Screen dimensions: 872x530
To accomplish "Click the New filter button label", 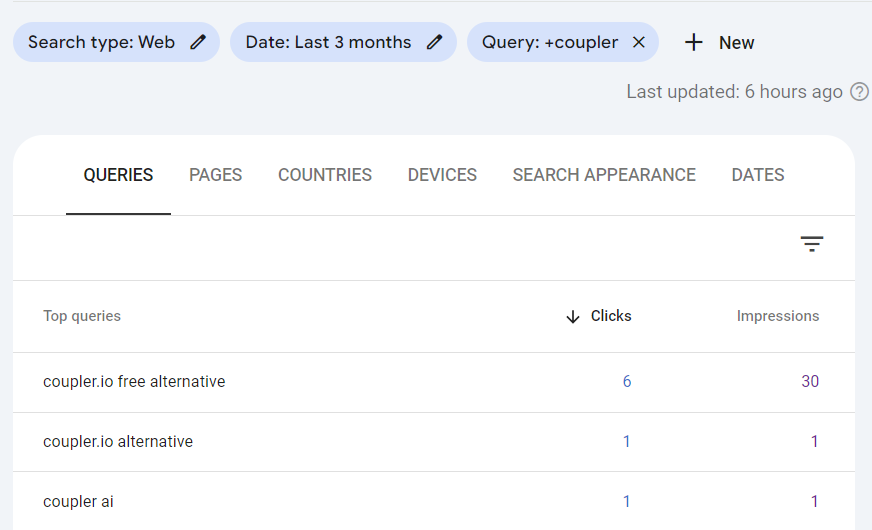I will [x=736, y=43].
